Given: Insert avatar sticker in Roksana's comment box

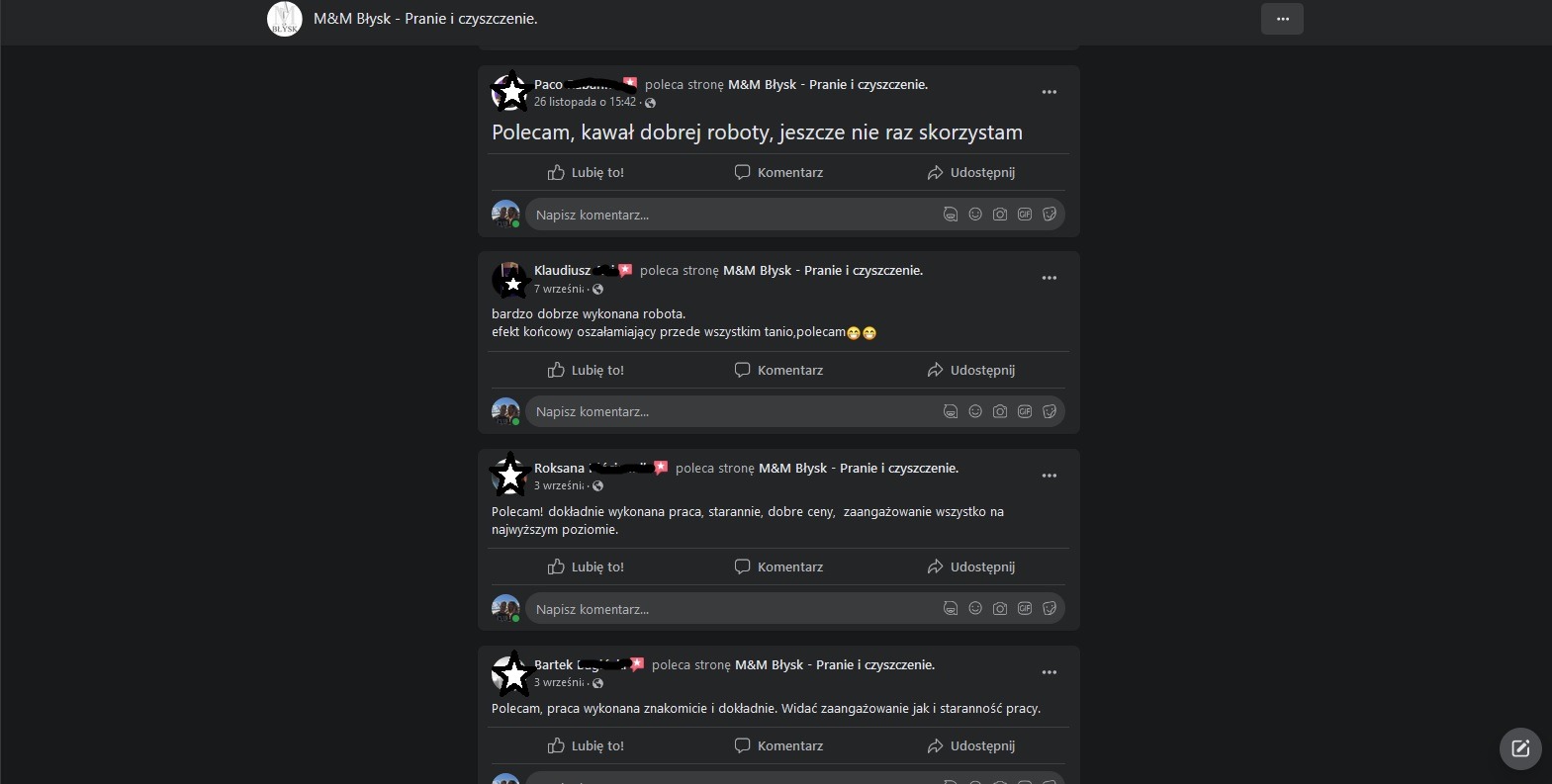Looking at the screenshot, I should point(951,608).
